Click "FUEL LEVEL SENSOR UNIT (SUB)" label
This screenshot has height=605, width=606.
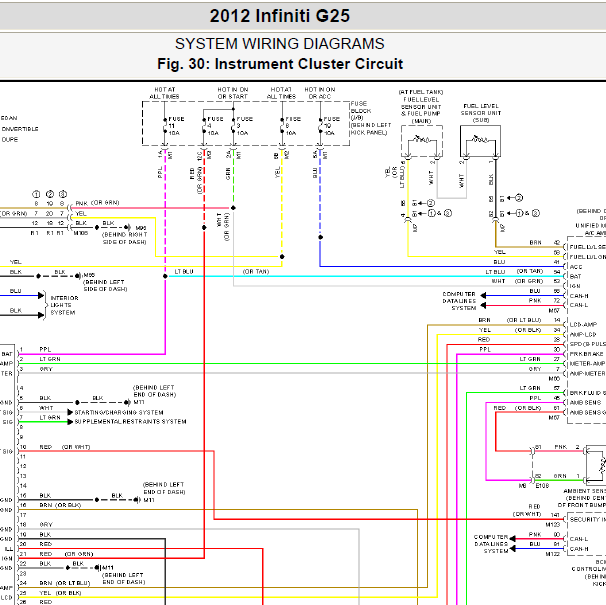click(481, 113)
